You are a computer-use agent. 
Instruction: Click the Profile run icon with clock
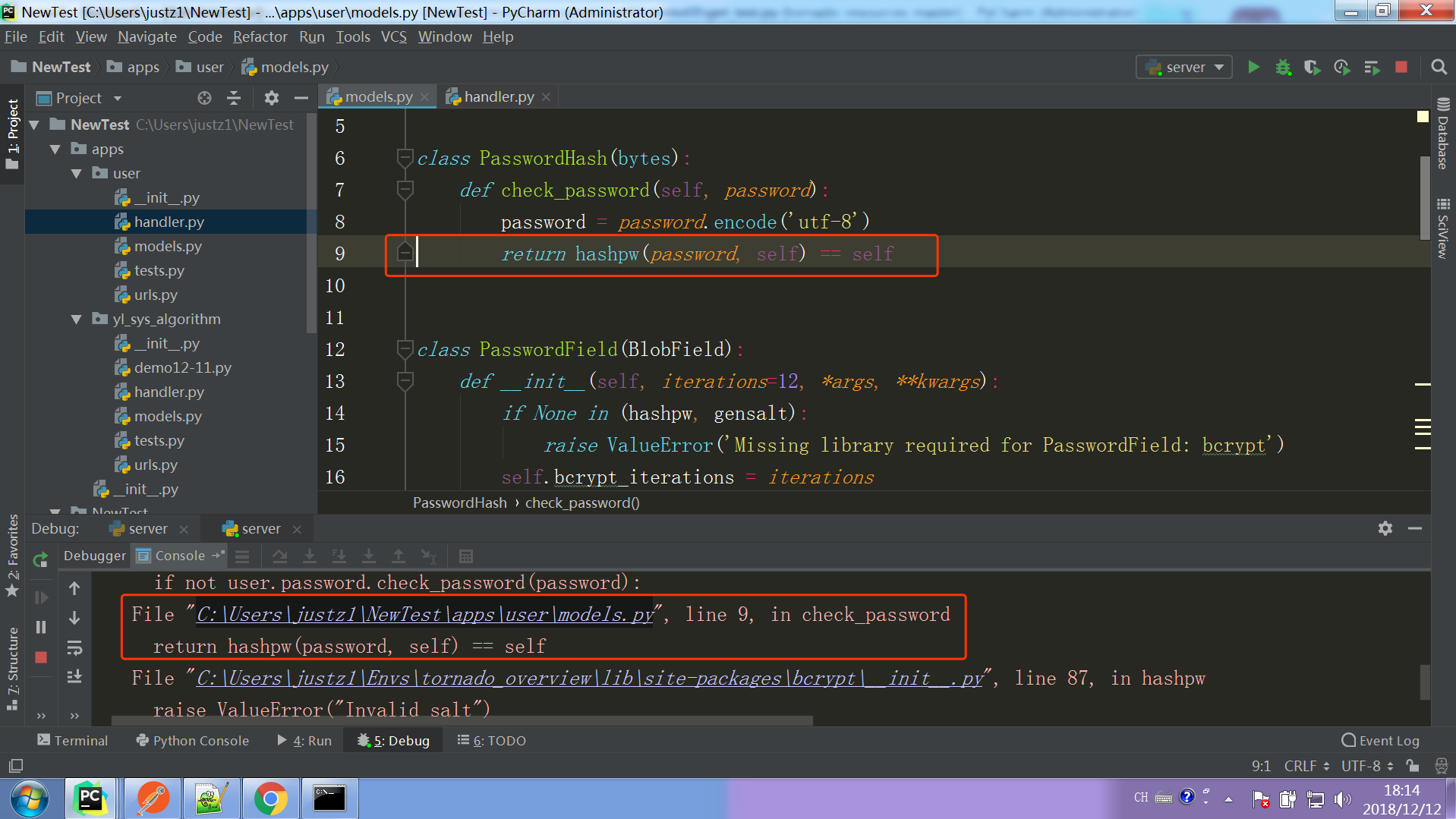[1342, 68]
